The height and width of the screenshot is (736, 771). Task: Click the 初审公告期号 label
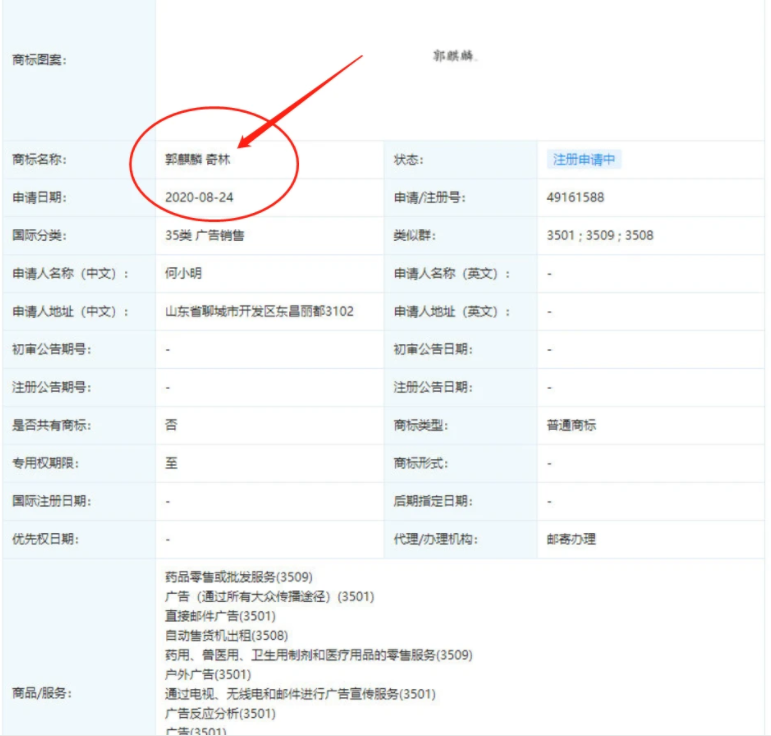pyautogui.click(x=52, y=349)
